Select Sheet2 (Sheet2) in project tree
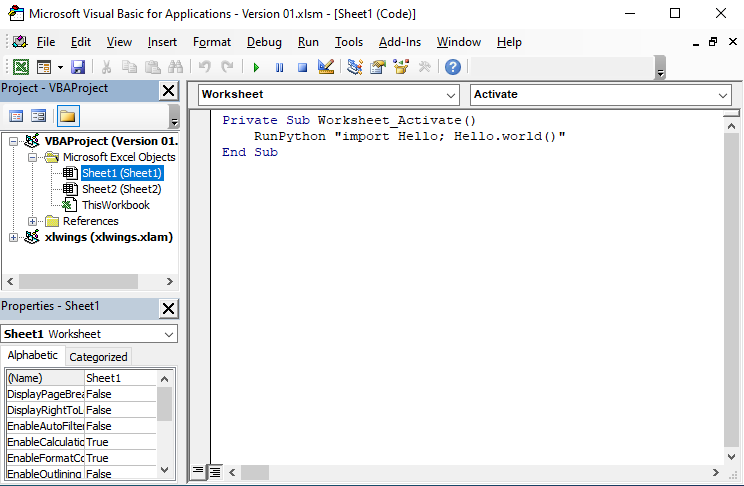Viewport: 744px width, 486px height. [x=121, y=189]
